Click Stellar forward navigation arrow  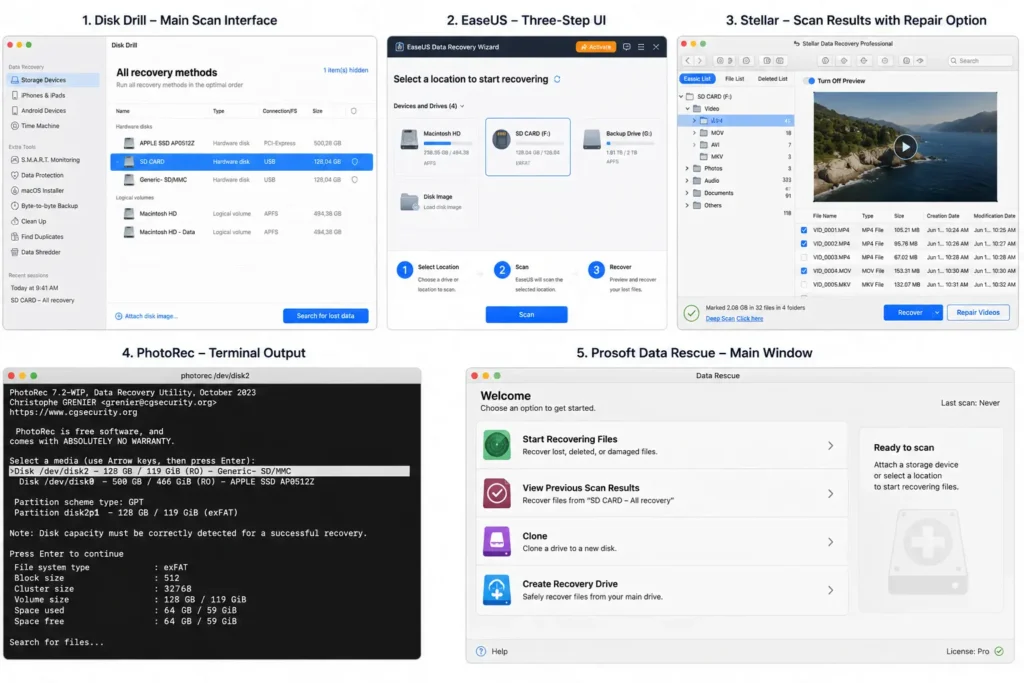point(699,61)
